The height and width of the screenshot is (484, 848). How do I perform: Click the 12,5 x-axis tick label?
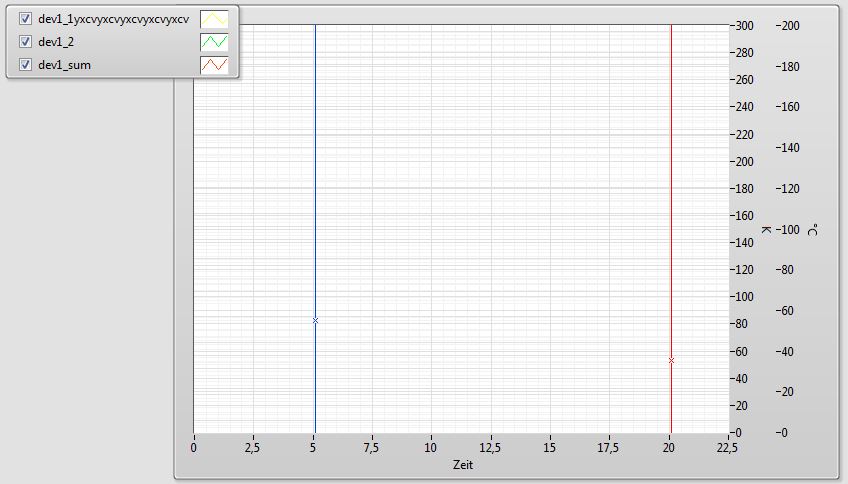tap(490, 448)
